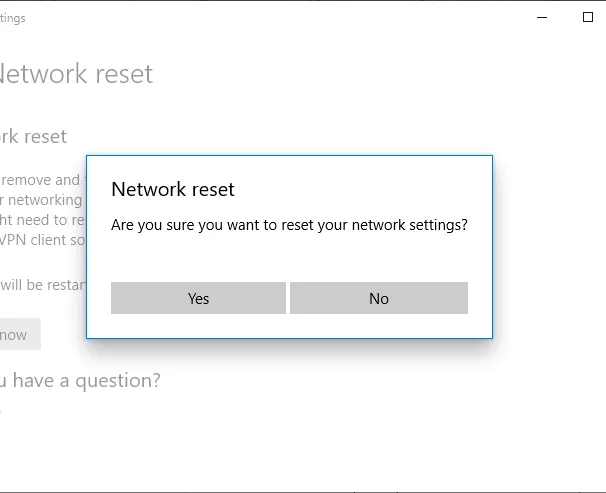This screenshot has width=606, height=493.
Task: Click the 'VPN client' description line
Action: tap(42, 240)
